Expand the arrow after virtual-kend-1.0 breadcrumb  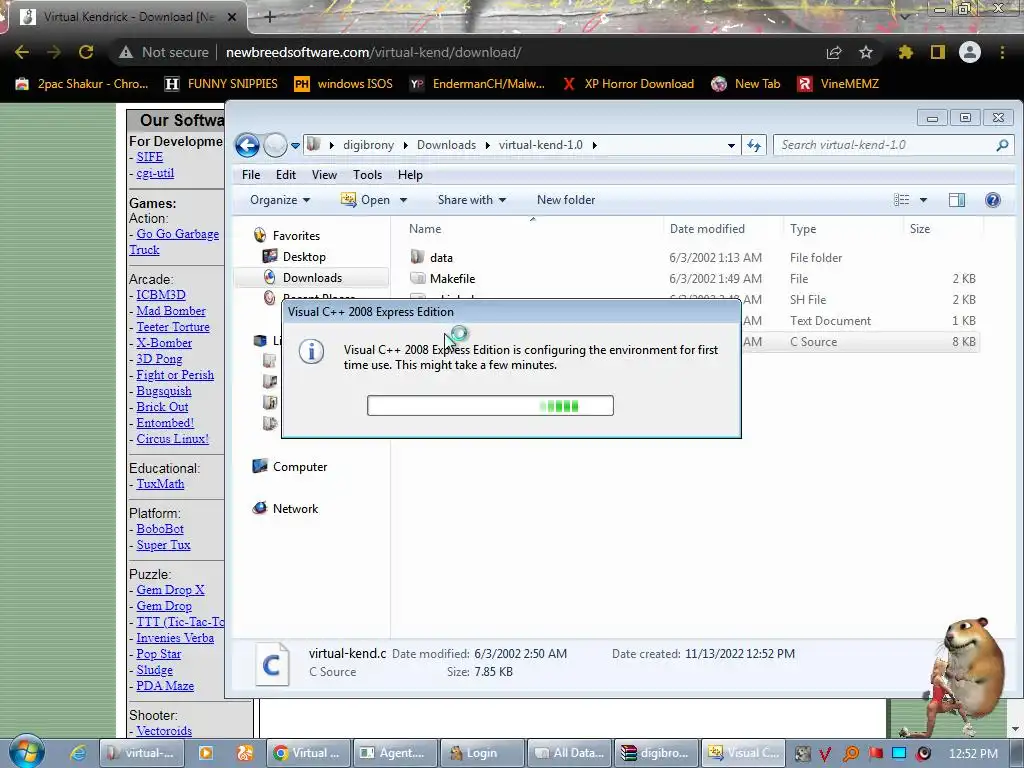coord(594,145)
